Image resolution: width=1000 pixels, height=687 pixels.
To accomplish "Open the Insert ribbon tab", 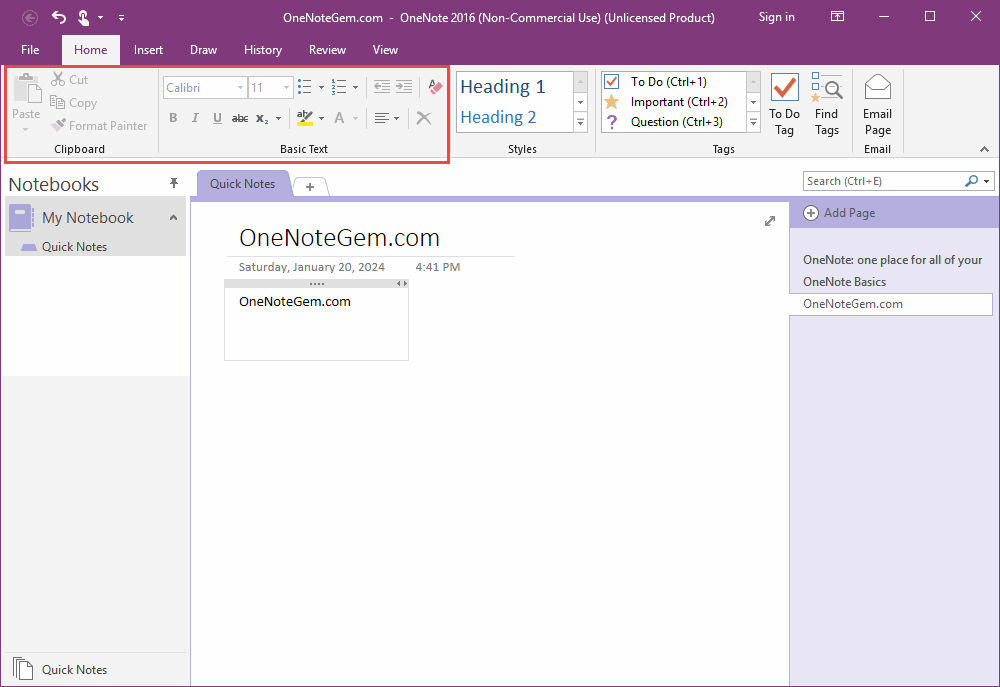I will (148, 50).
